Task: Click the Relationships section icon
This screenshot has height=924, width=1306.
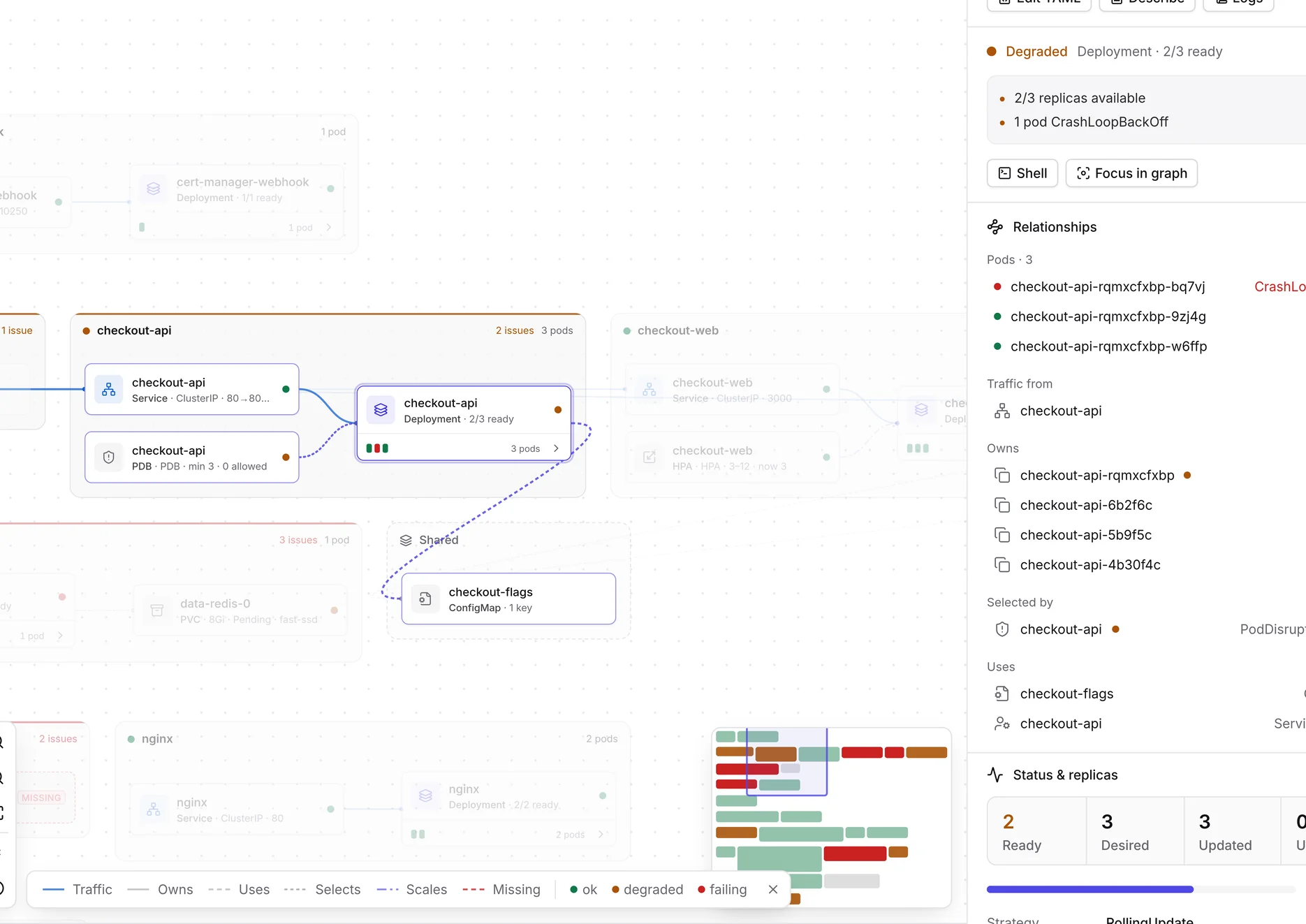Action: click(x=995, y=227)
